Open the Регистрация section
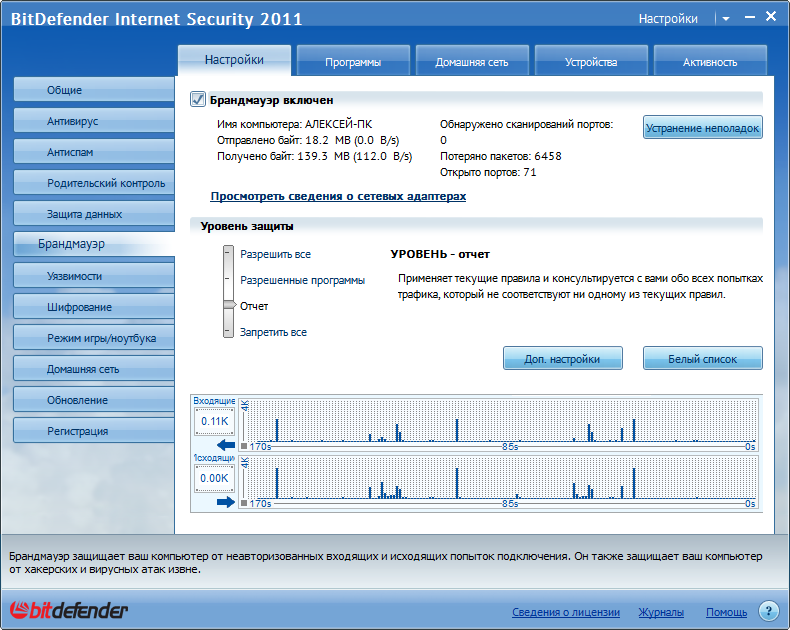Viewport: 790px width, 630px height. pyautogui.click(x=94, y=431)
